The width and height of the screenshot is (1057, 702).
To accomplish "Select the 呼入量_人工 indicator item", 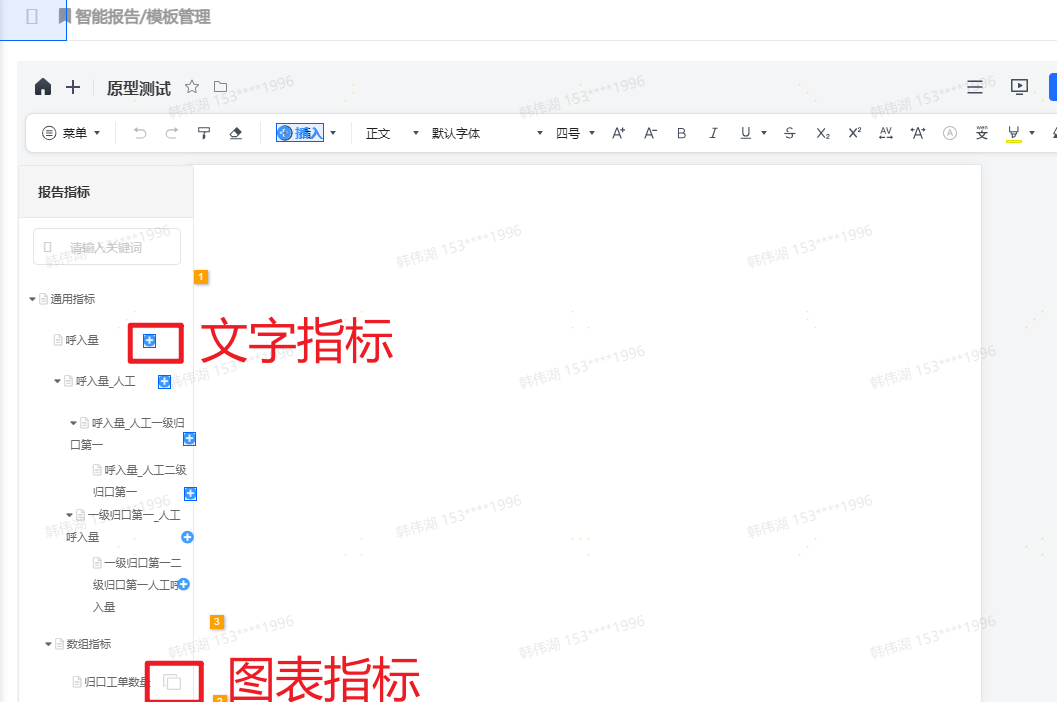I will (105, 381).
